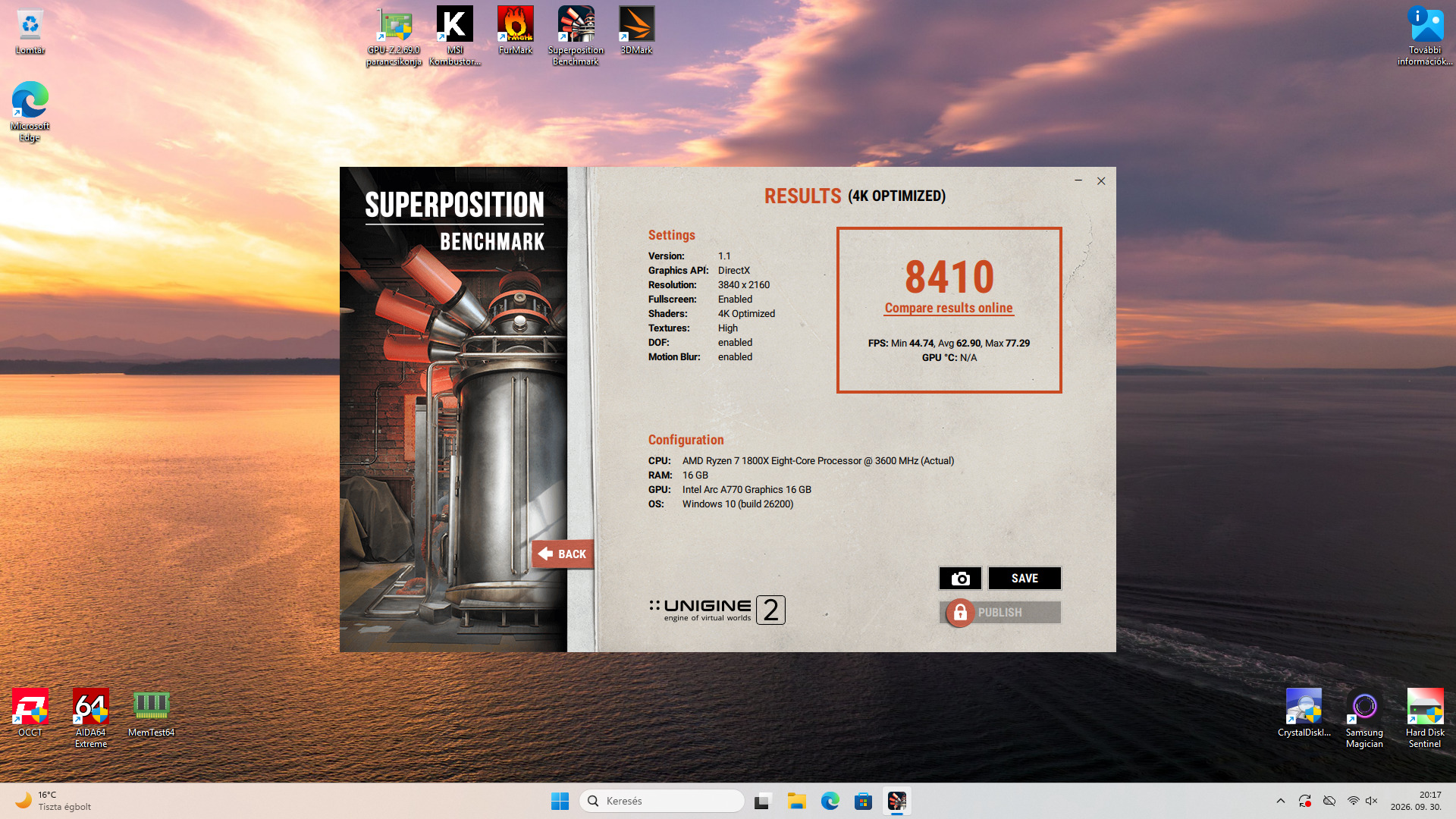Screen dimensions: 1456x819
Task: Open the Lomtár recycle bin icon
Action: 30,31
